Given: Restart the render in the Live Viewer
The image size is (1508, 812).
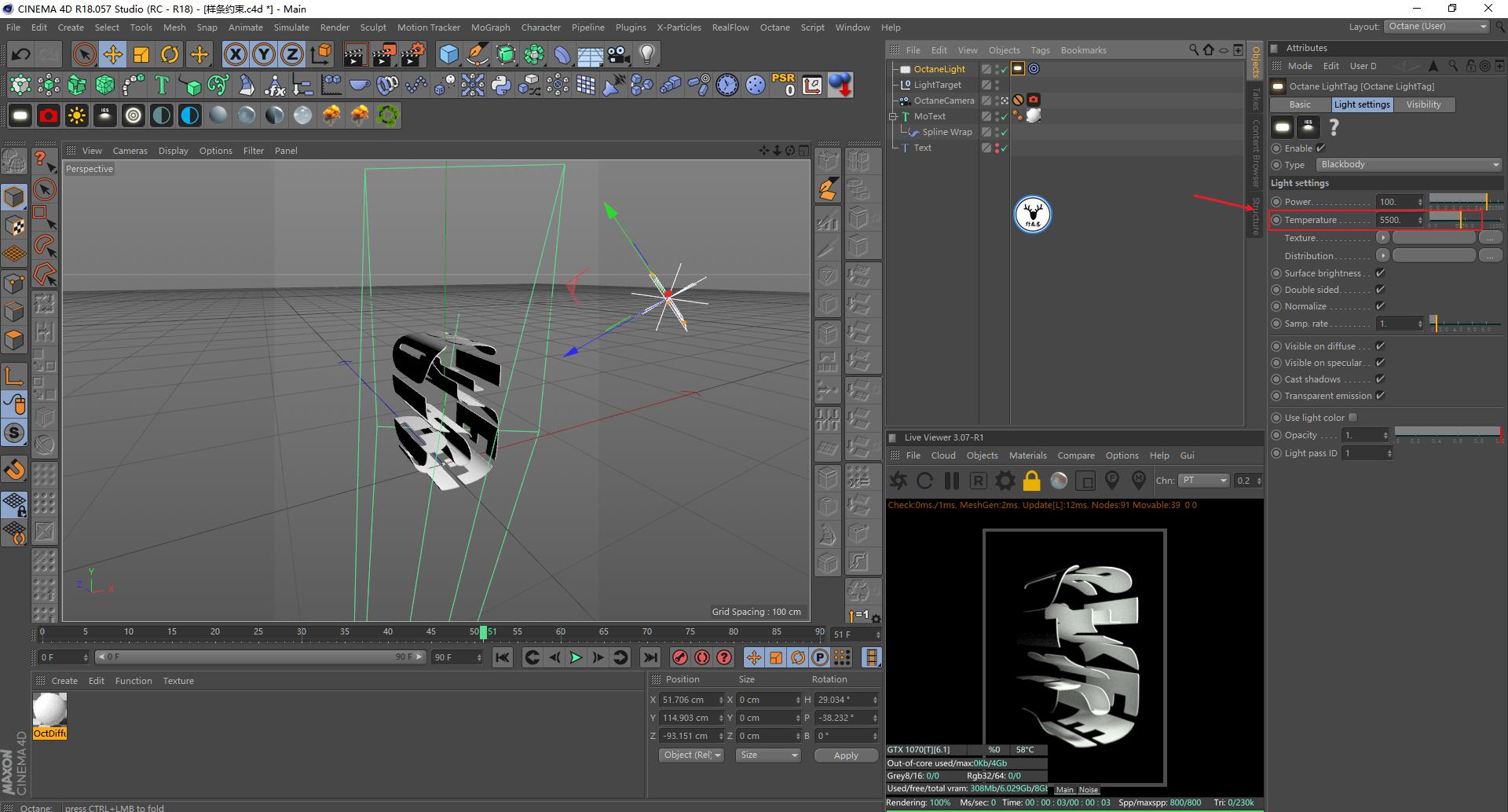Looking at the screenshot, I should pos(924,480).
